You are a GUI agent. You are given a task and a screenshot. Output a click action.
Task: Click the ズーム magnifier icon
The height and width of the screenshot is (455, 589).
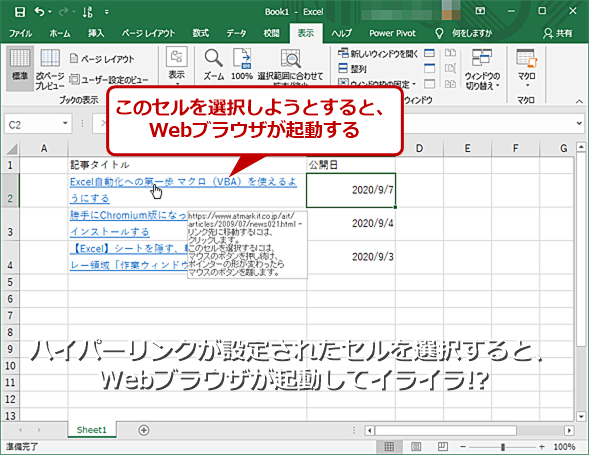[x=214, y=58]
